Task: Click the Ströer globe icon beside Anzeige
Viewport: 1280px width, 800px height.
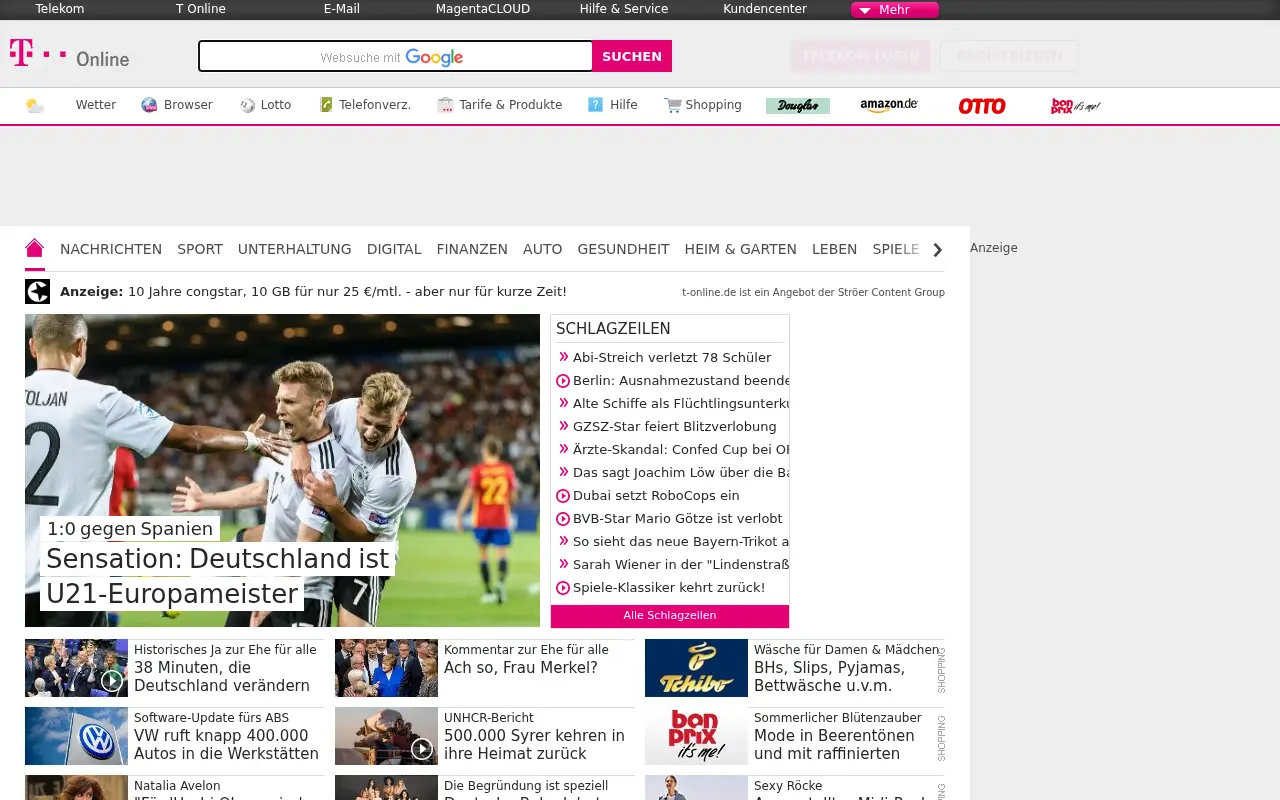Action: point(37,292)
